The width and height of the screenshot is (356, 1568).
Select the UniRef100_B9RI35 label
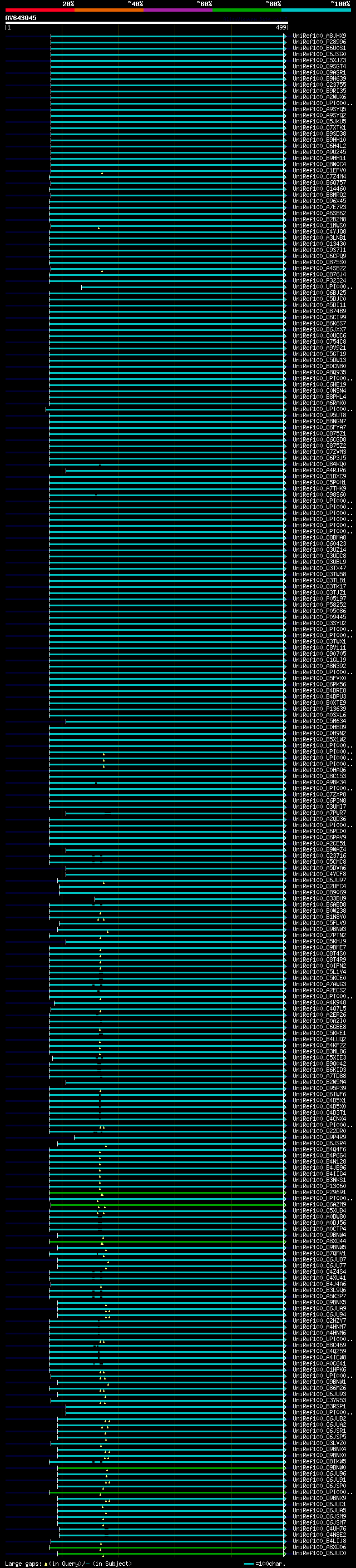319,91
